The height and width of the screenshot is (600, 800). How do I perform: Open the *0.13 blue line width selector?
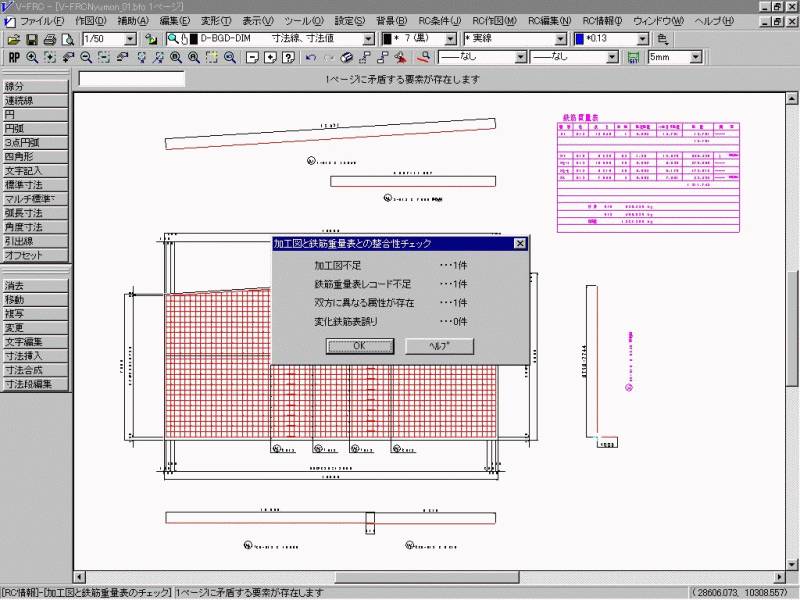coord(644,39)
